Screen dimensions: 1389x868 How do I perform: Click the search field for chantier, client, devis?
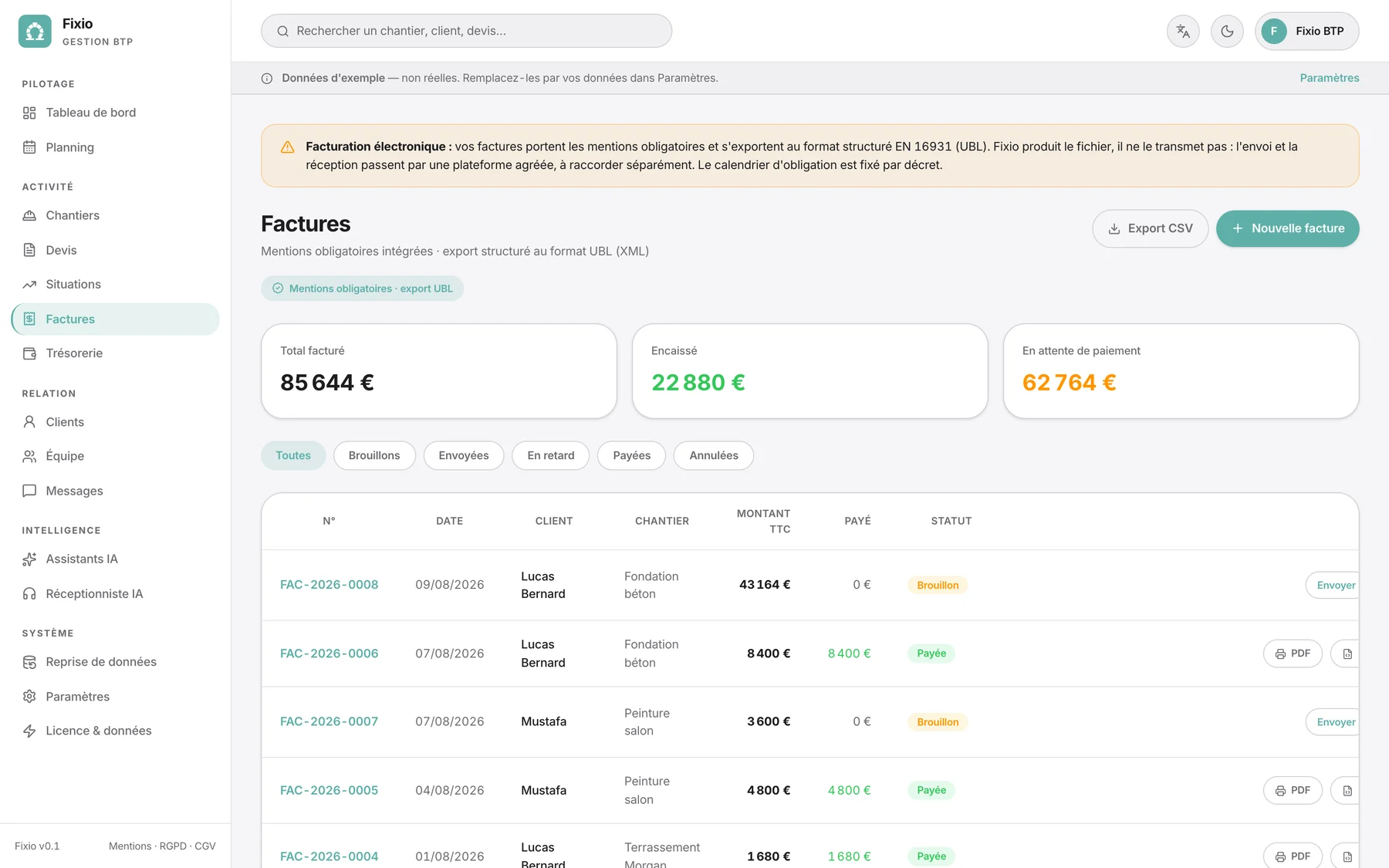[x=466, y=31]
